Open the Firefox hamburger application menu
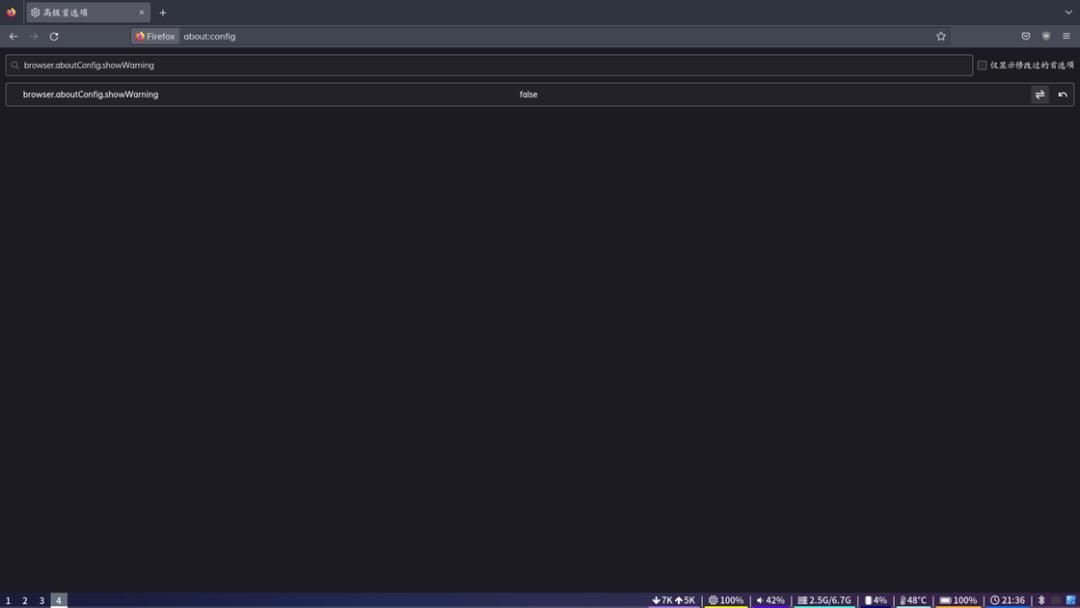The height and width of the screenshot is (608, 1080). (1066, 36)
